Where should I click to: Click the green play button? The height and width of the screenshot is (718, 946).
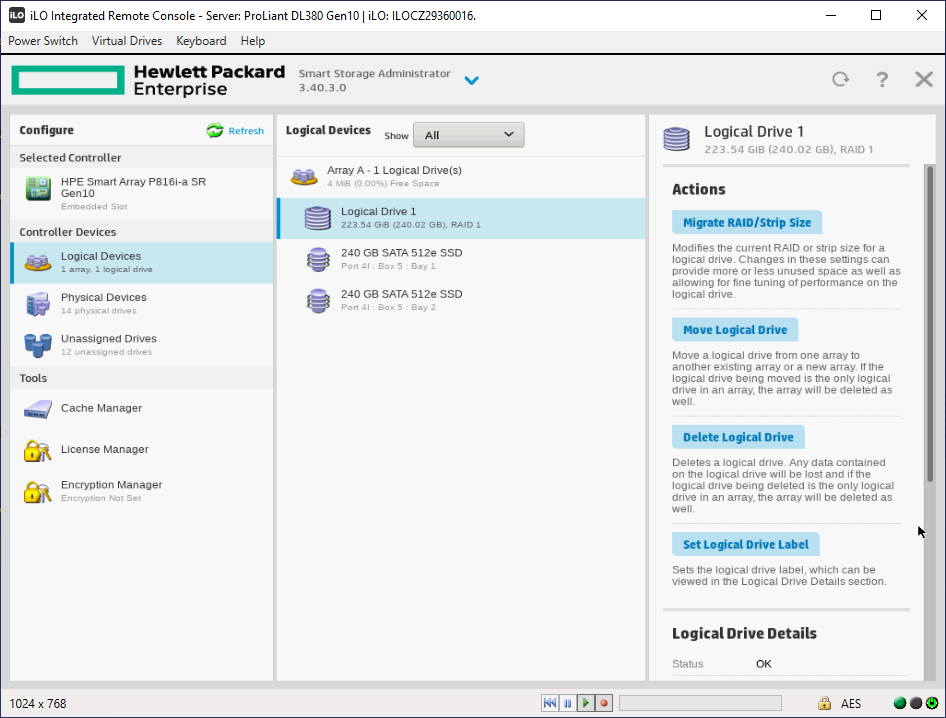(x=586, y=703)
